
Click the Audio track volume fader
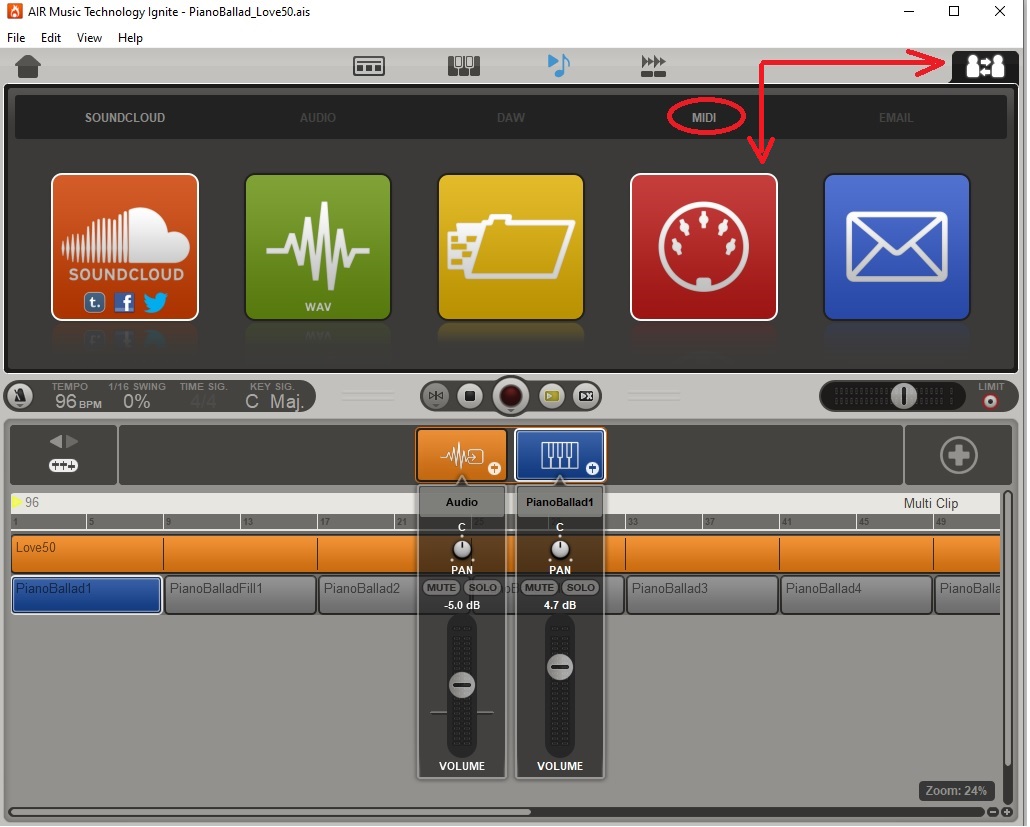point(462,685)
